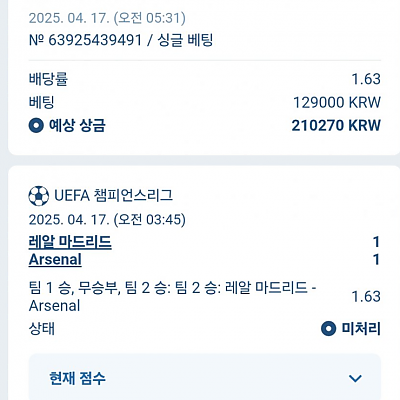Click the 상태 status row label
The height and width of the screenshot is (400, 400).
point(42,329)
